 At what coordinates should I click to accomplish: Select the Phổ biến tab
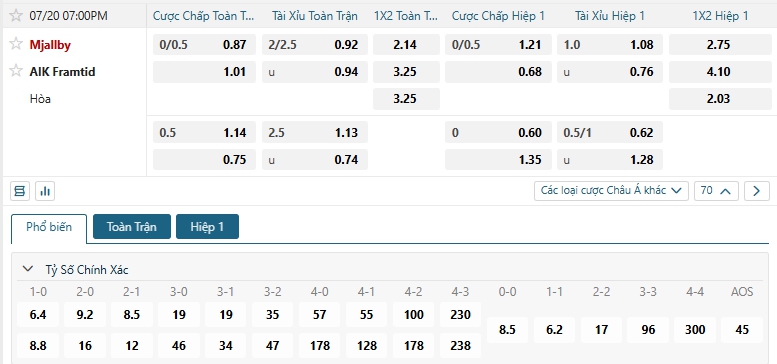(49, 228)
